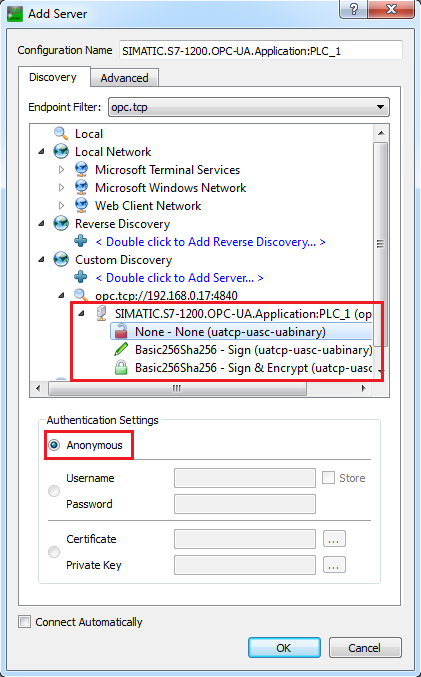This screenshot has height=677, width=421.
Task: Click the Microsoft Terminal Services network icon
Action: [x=81, y=170]
